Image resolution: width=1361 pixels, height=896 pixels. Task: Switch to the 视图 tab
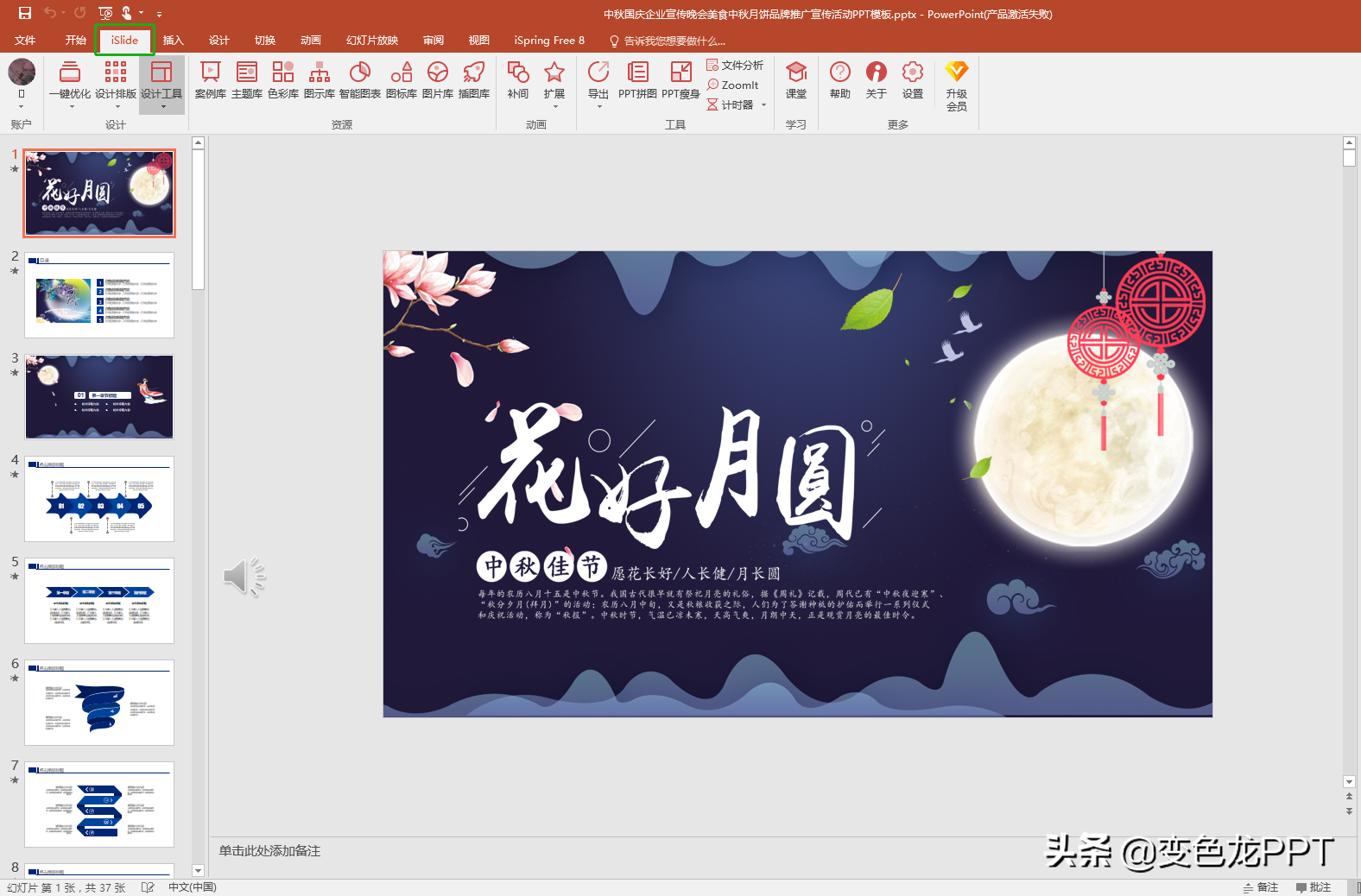(479, 41)
